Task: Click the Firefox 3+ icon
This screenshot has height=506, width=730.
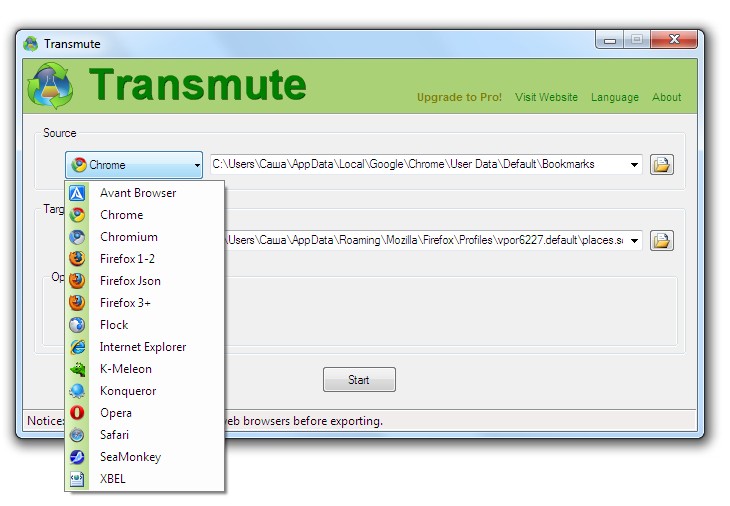Action: 77,303
